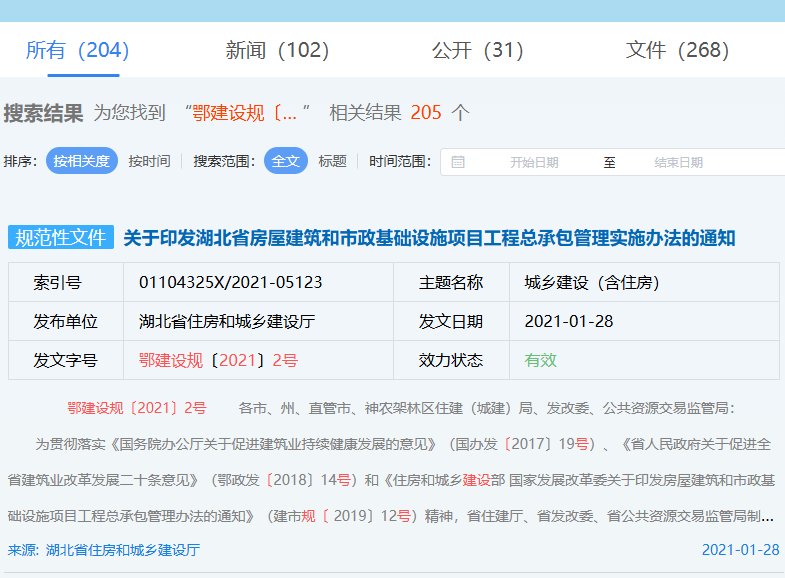
Task: Limit search scope to 标题
Action: 332,161
